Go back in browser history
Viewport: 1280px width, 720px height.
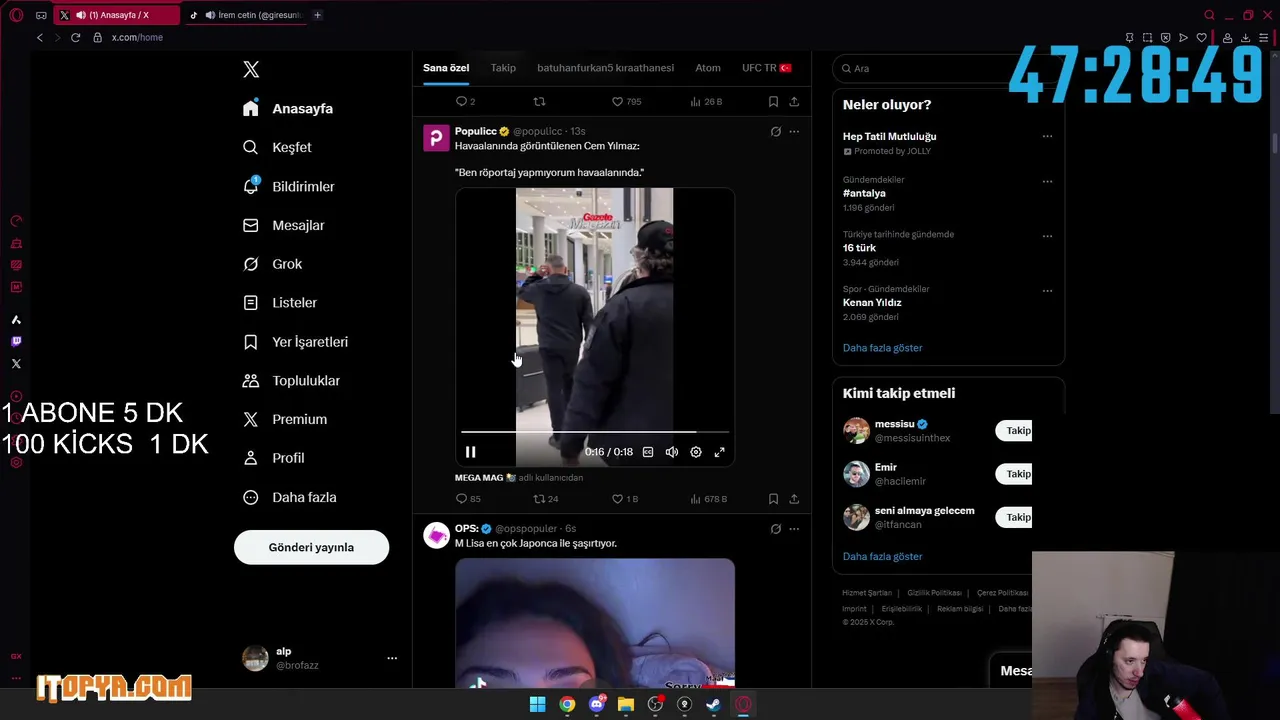(x=40, y=37)
